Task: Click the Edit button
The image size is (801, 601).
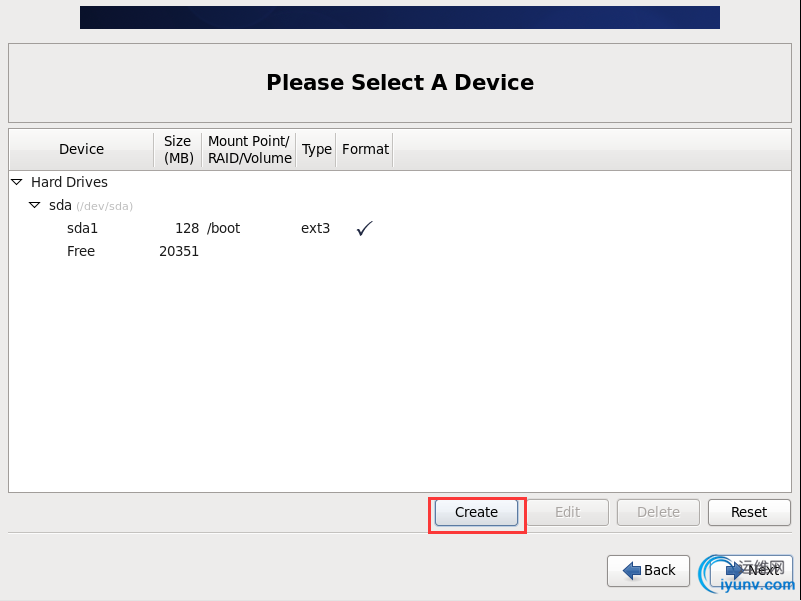Action: click(x=567, y=512)
